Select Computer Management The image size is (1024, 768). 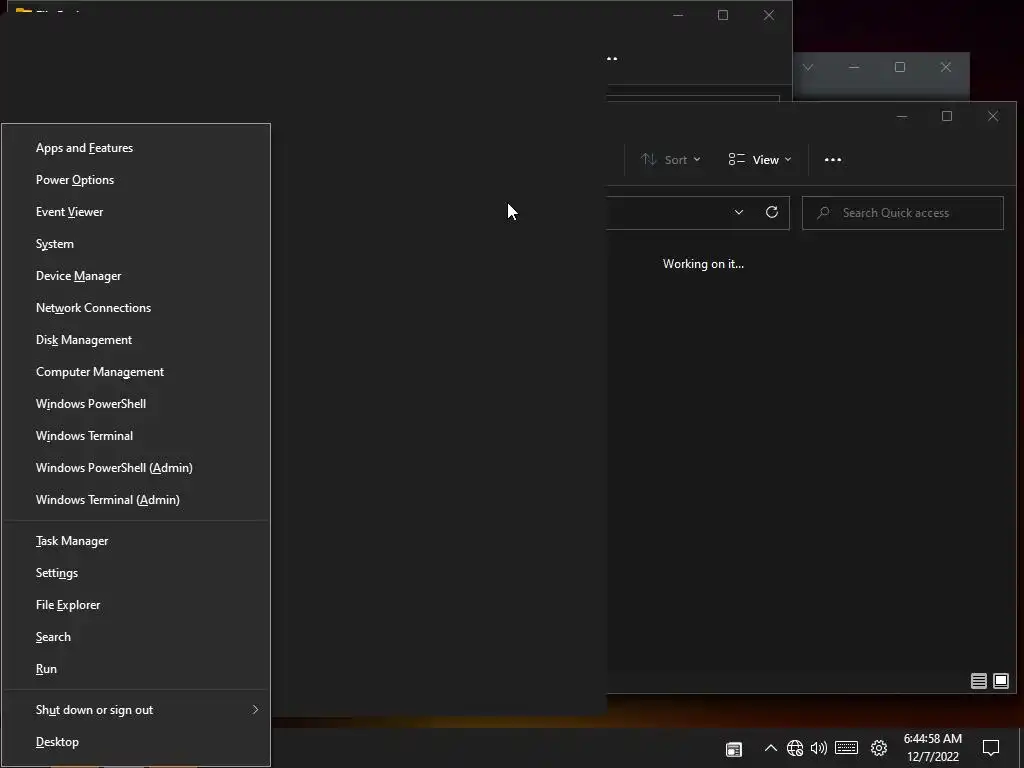coord(136,372)
